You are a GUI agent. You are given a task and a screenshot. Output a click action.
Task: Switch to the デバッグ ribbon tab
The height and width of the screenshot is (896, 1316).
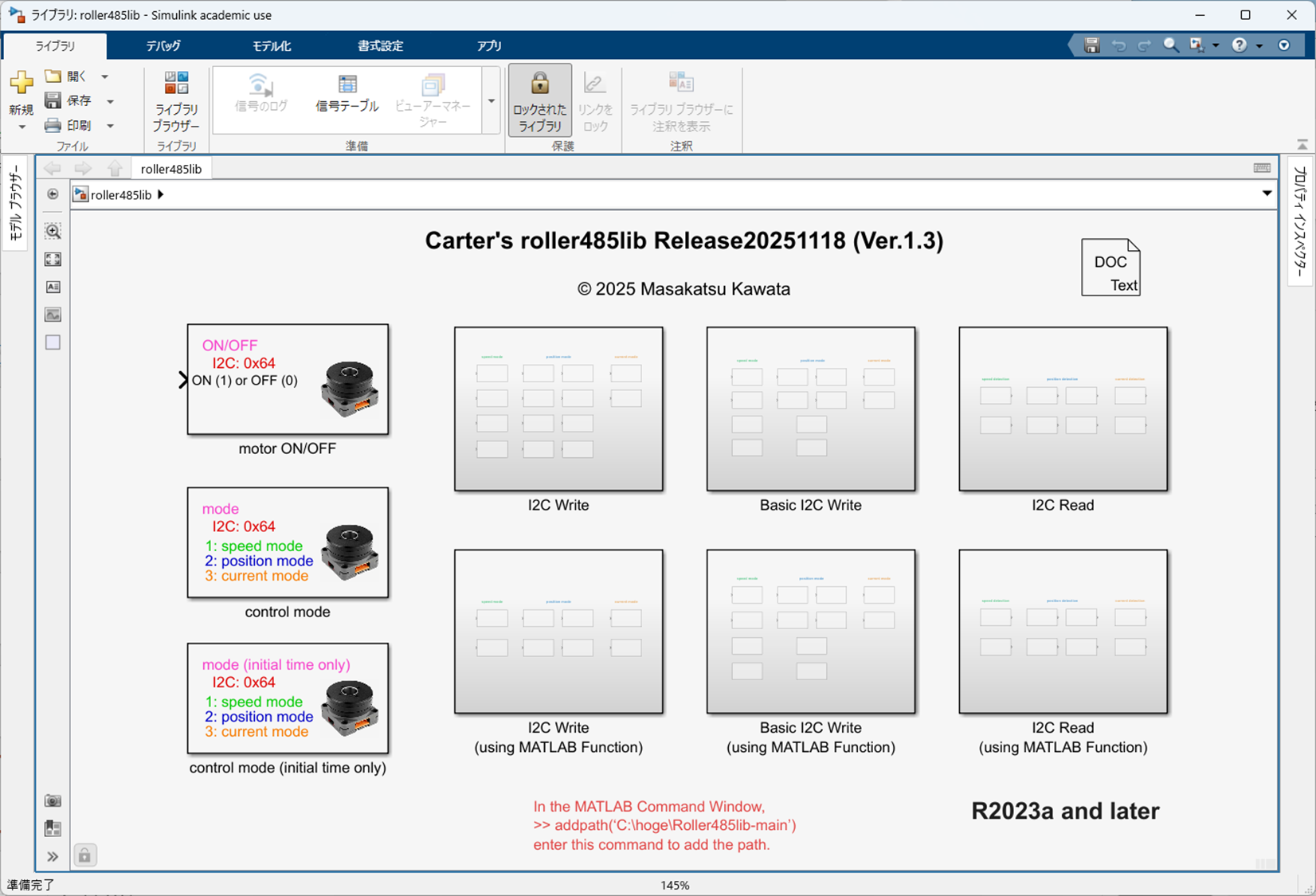pos(163,46)
